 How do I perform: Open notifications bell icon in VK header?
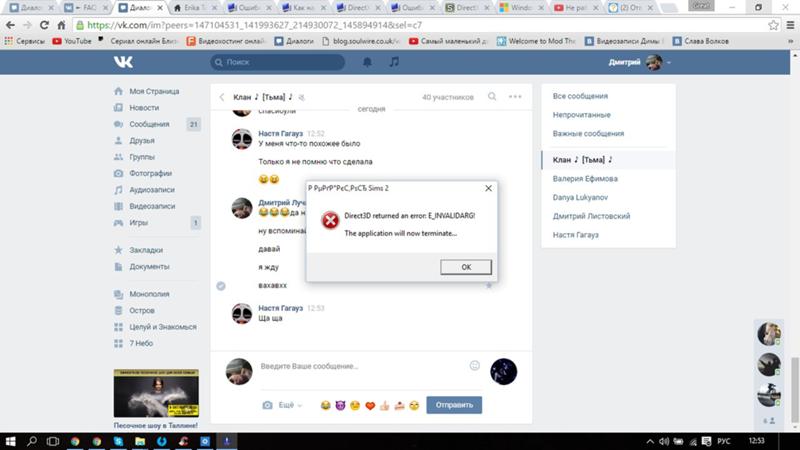click(x=367, y=62)
